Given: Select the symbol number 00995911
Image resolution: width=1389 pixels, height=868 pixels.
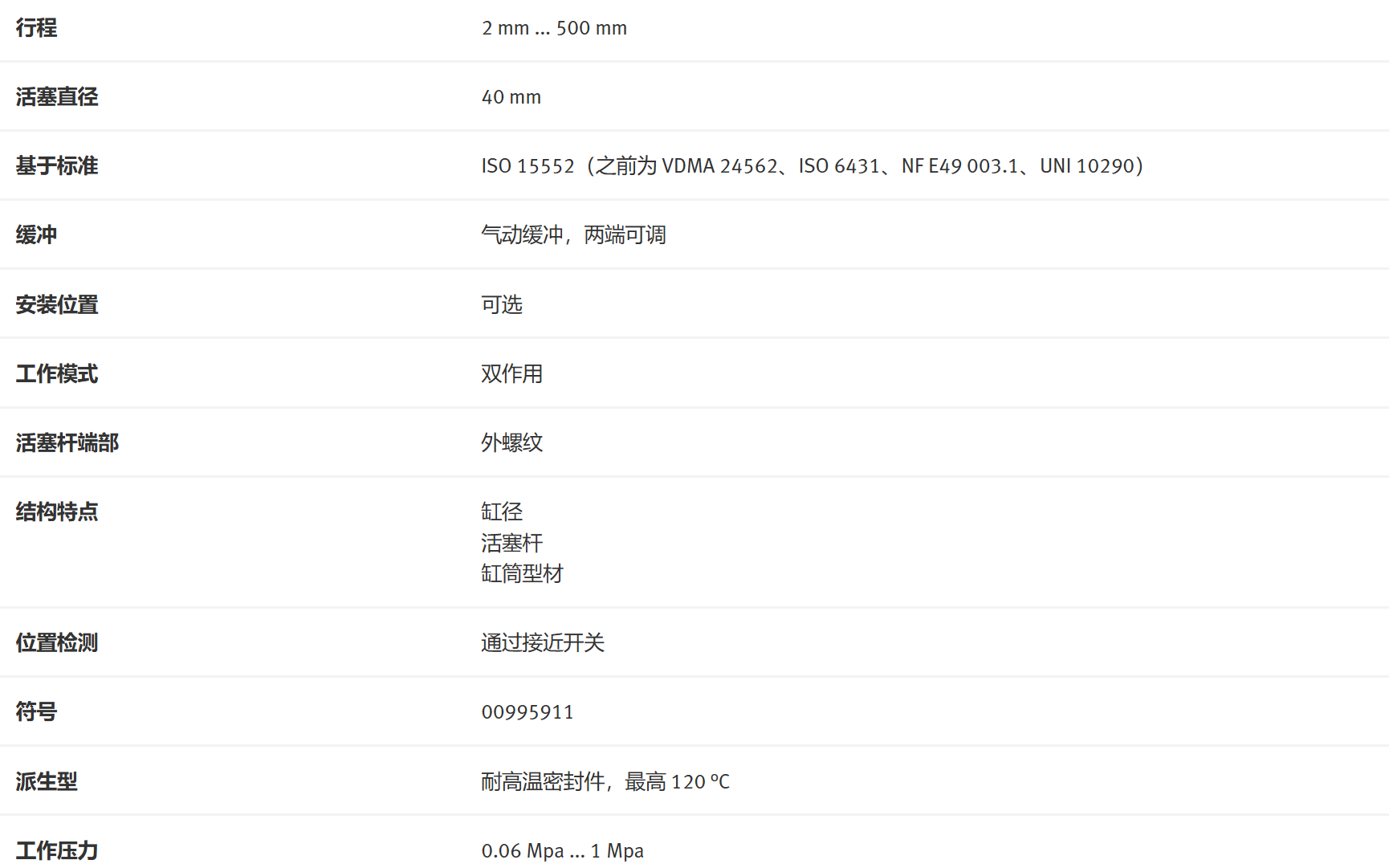Looking at the screenshot, I should pos(527,712).
